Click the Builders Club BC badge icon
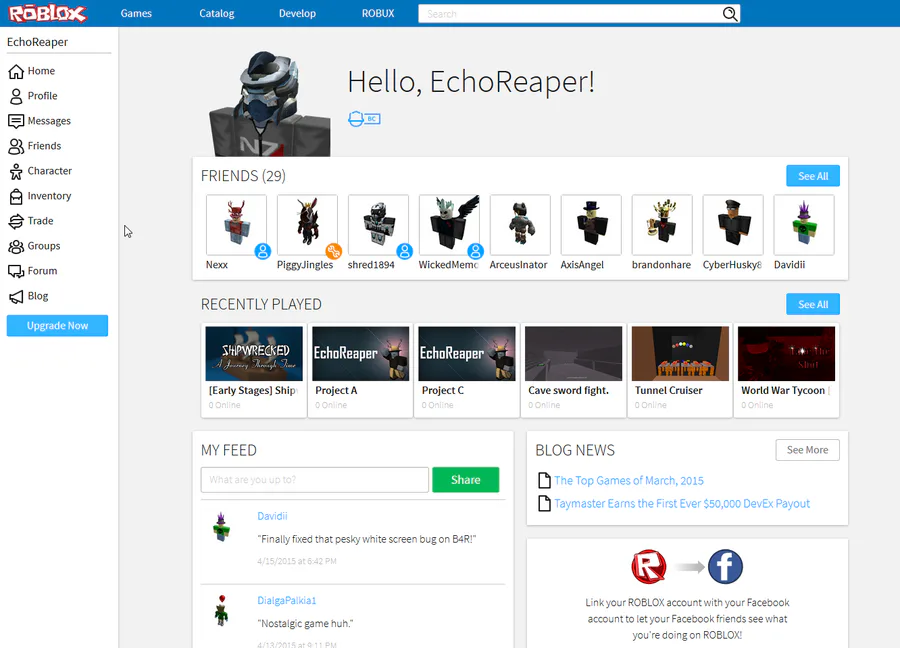Screen dimensions: 900x648 click(364, 119)
